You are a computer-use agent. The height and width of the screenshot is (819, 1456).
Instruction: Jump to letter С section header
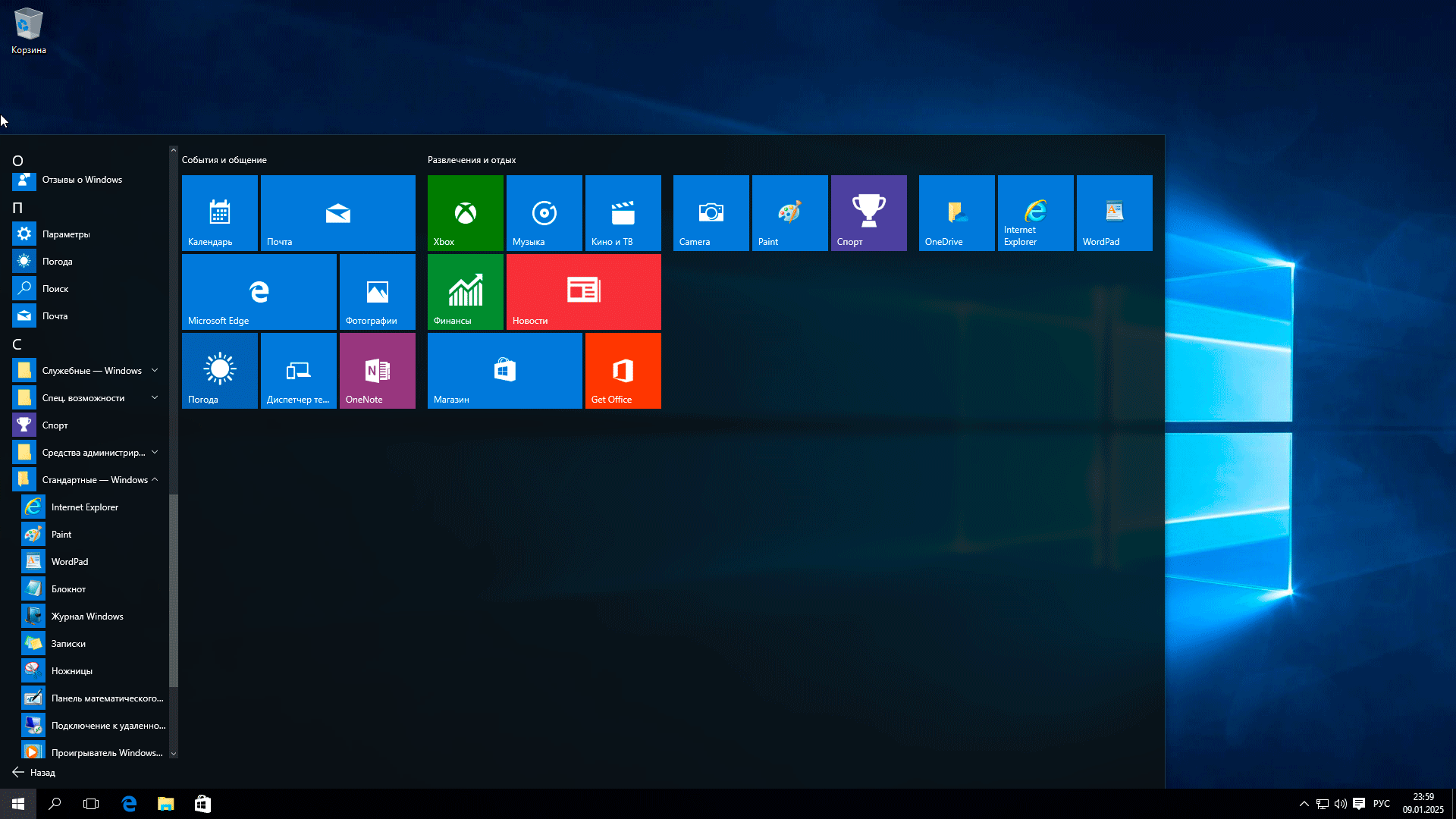click(x=17, y=344)
